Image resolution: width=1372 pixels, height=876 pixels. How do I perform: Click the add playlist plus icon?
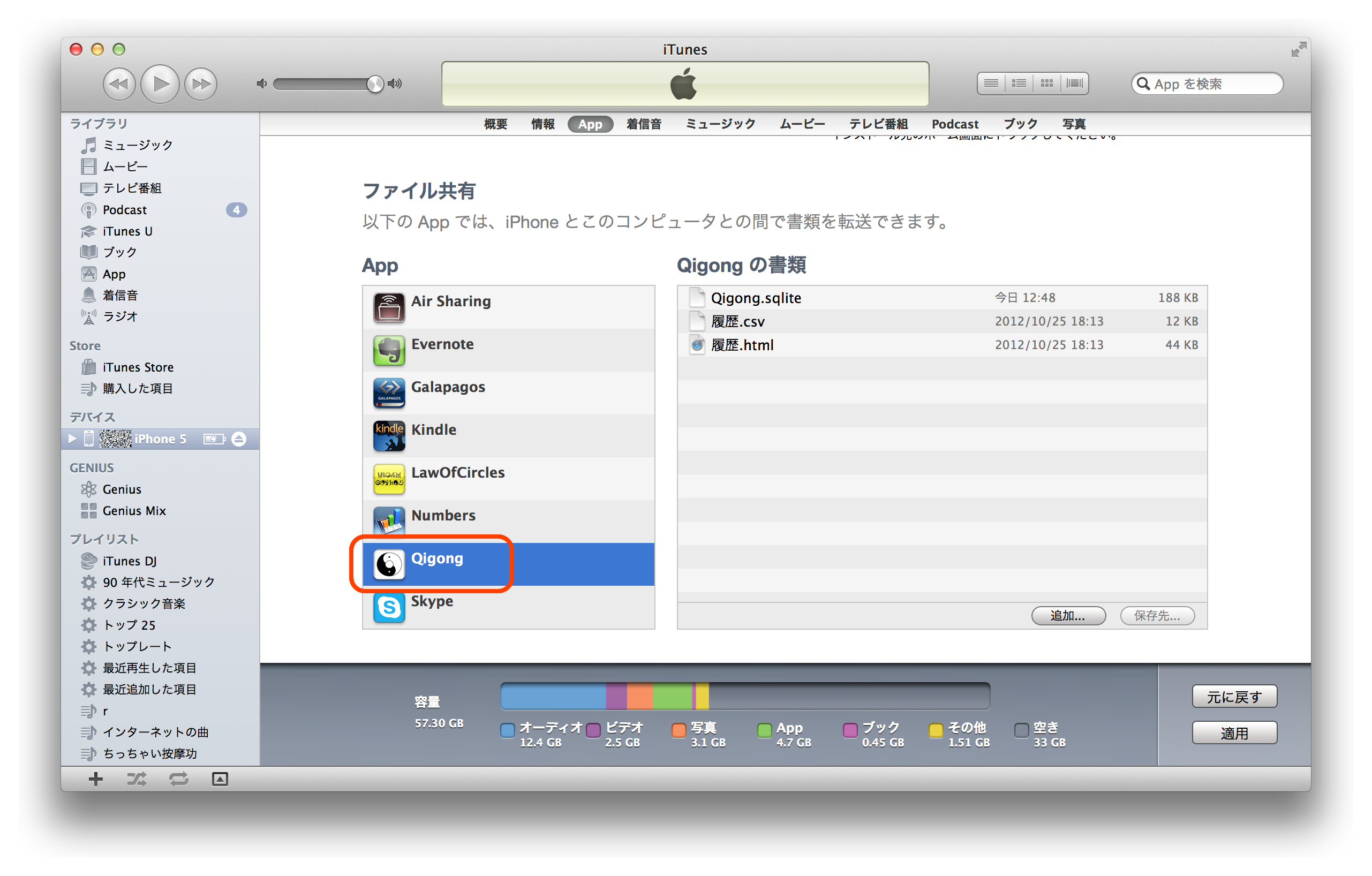96,779
